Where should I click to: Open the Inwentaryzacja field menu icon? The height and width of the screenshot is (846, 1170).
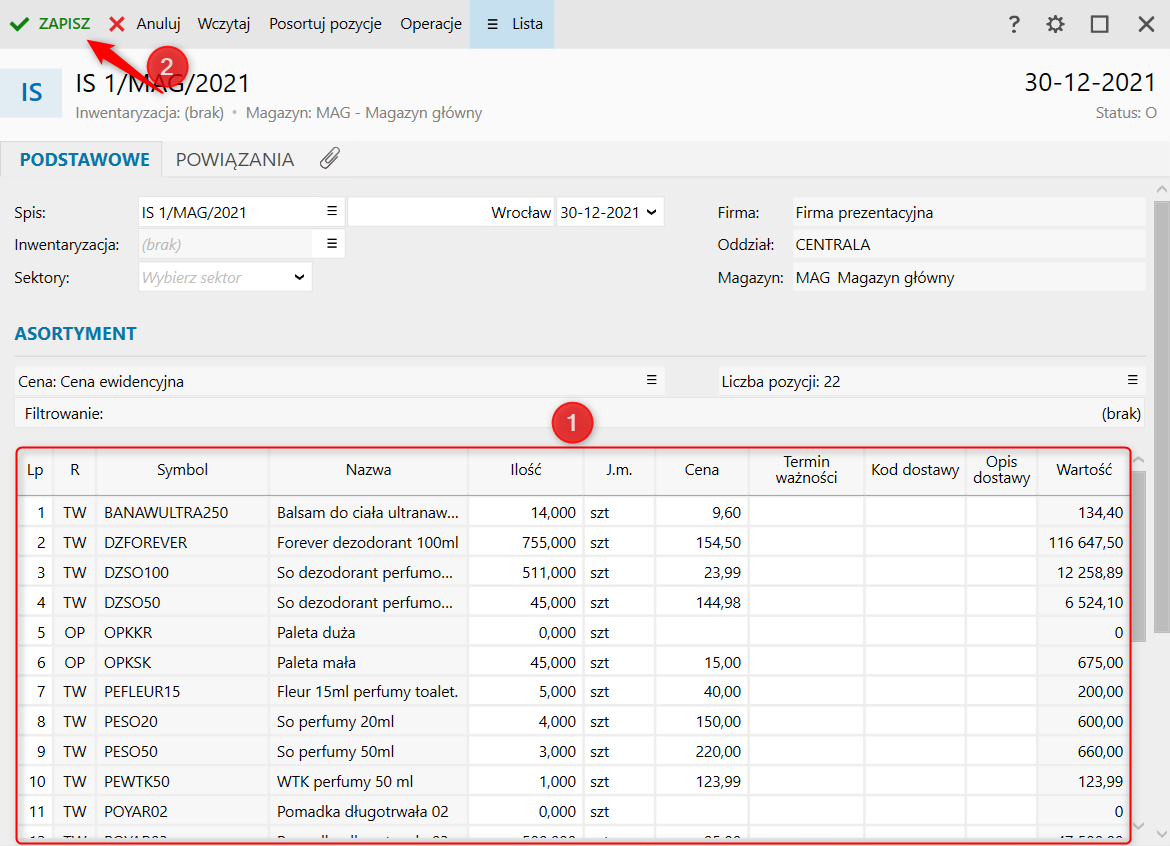coord(332,244)
